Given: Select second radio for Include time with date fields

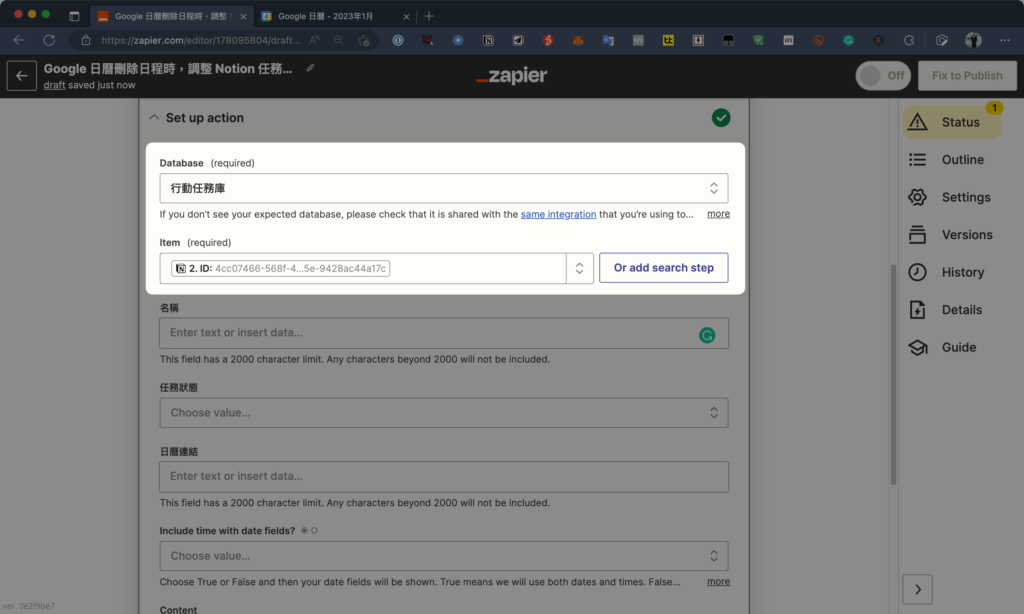Looking at the screenshot, I should [x=315, y=530].
